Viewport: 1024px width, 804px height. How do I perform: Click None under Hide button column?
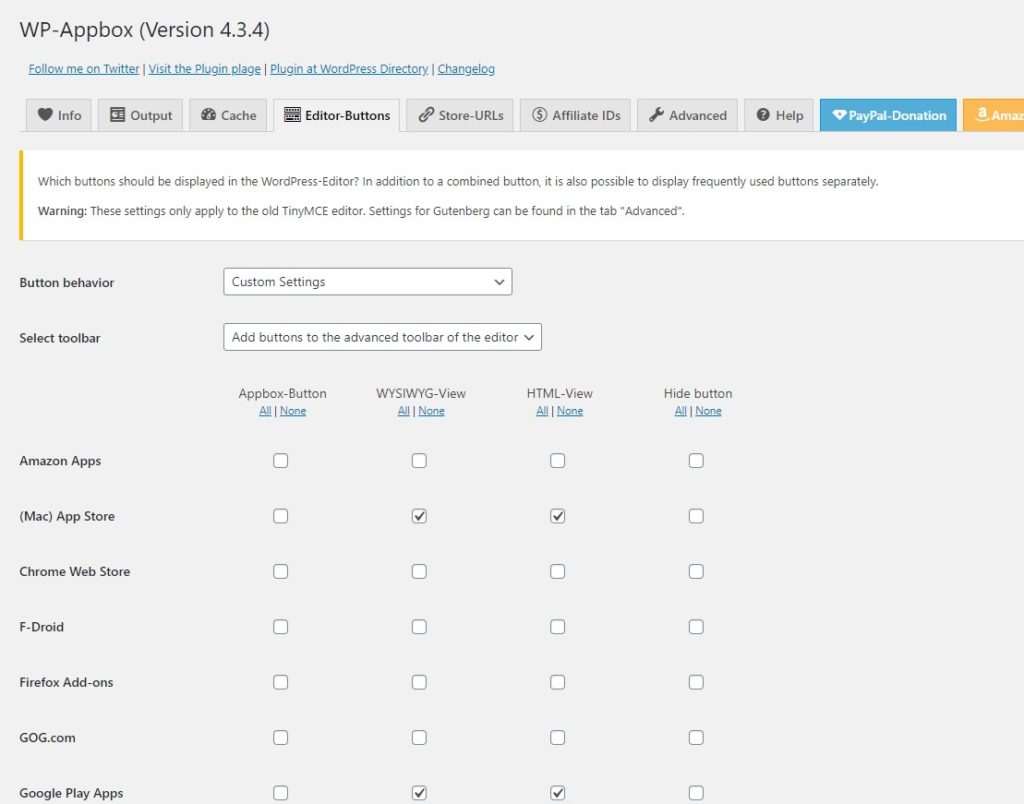click(x=708, y=411)
